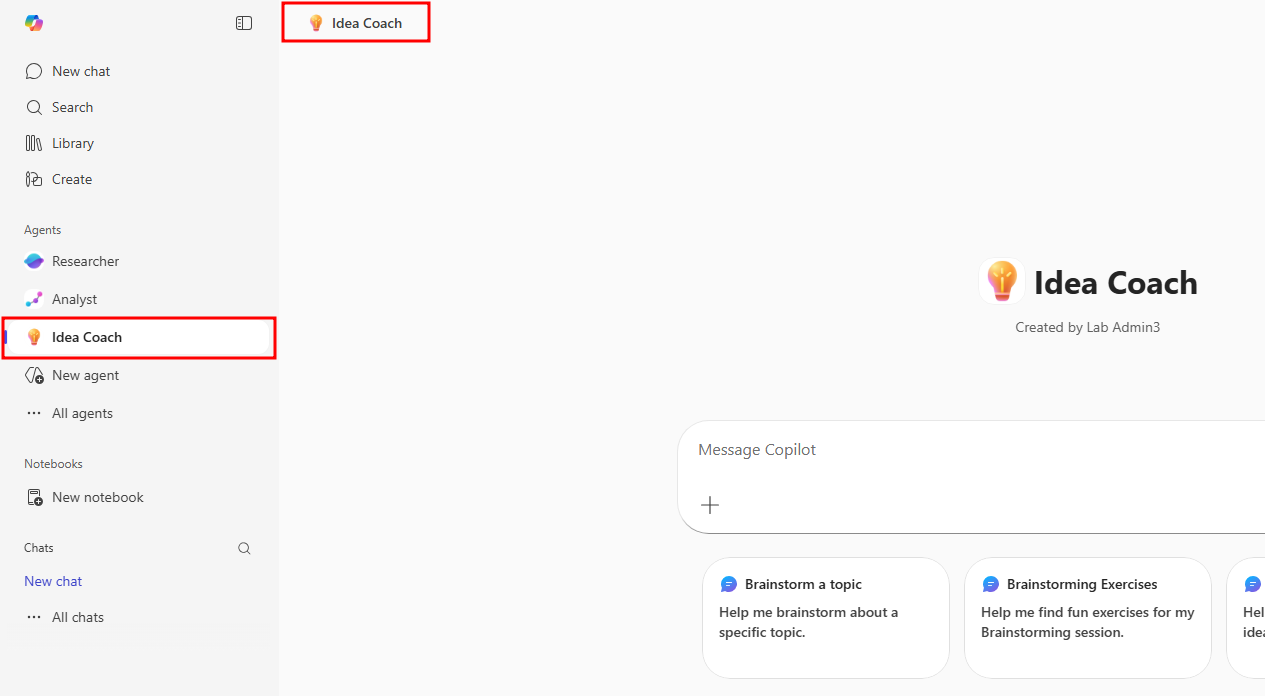Click the large Idea Coach lightbulb logo
Screen dimensions: 1265x696
1001,281
